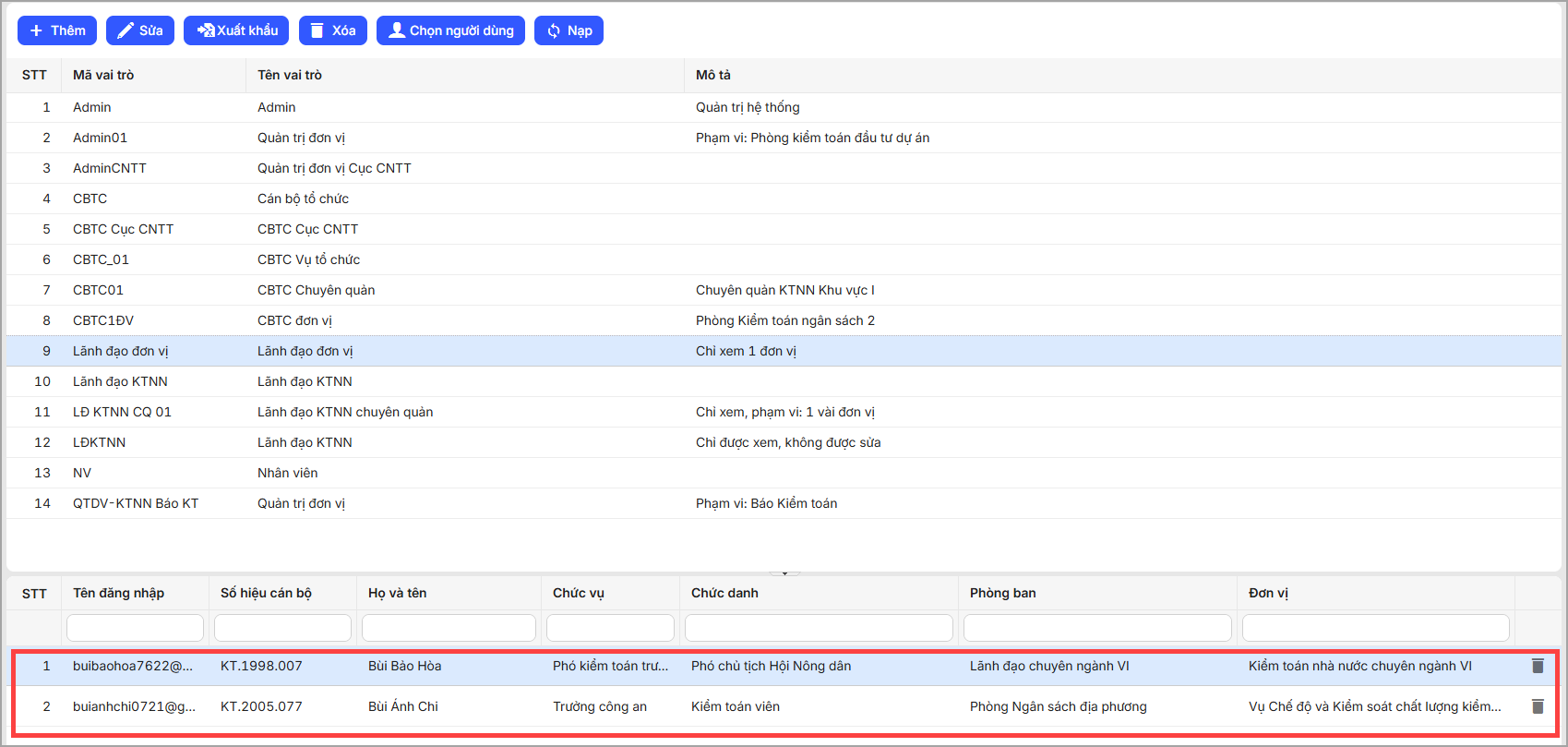Click the Xuất khẩu export button

(x=236, y=30)
